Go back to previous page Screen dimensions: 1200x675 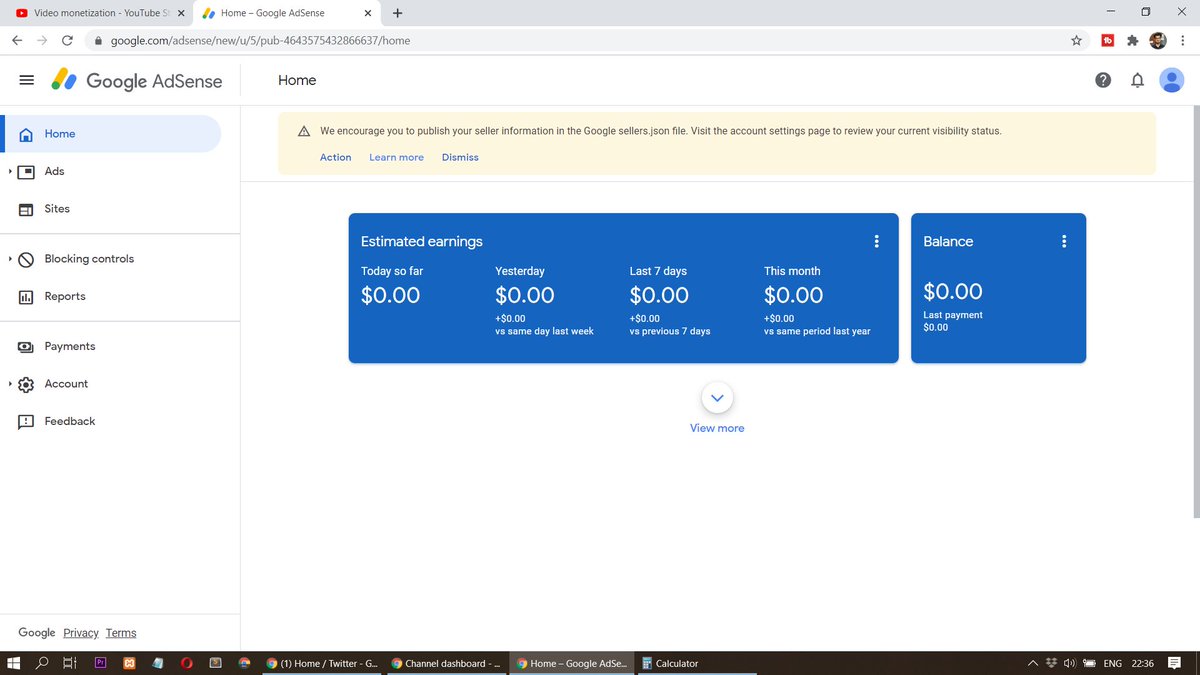click(17, 40)
